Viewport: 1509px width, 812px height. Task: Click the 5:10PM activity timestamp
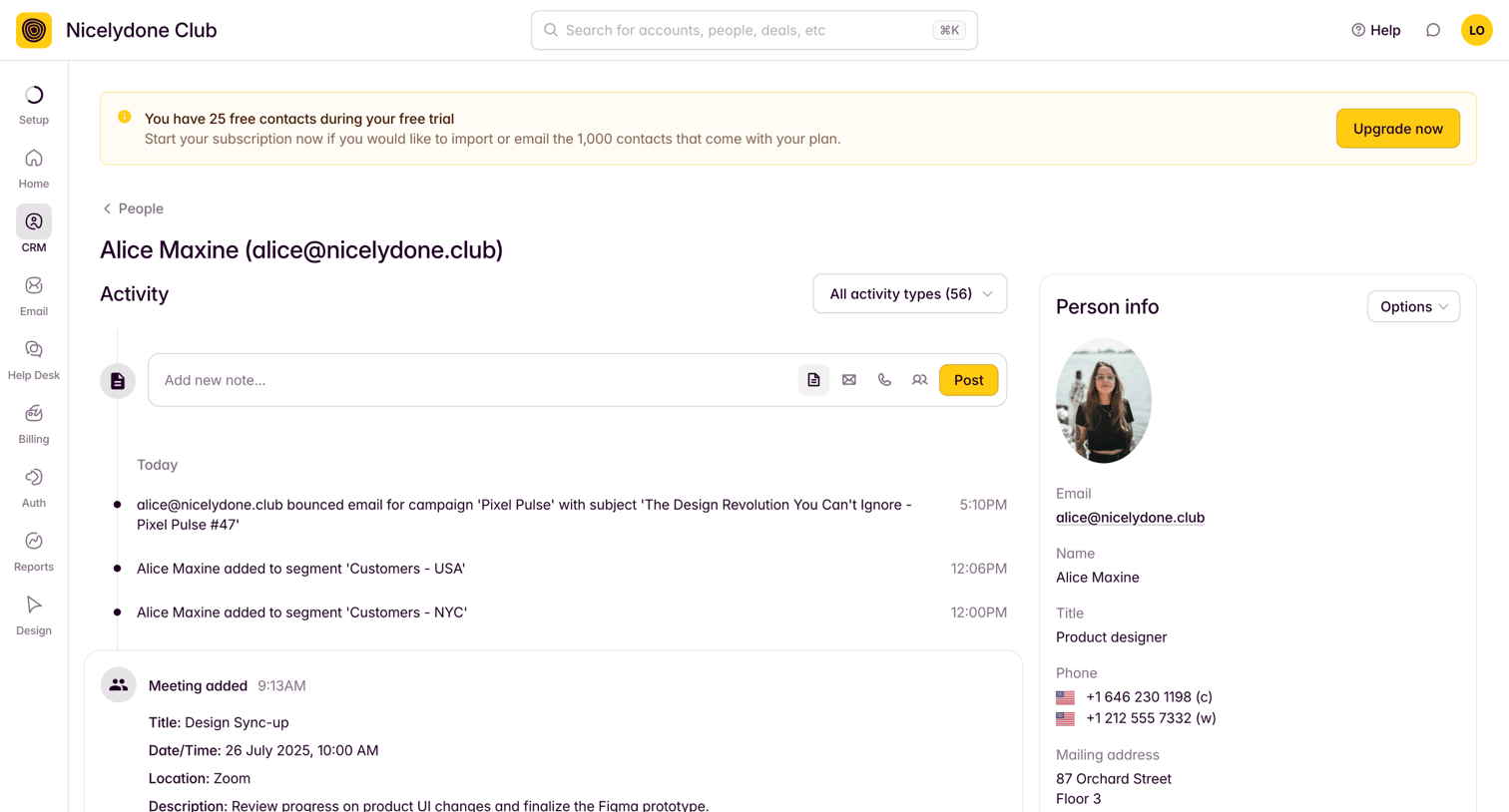983,505
